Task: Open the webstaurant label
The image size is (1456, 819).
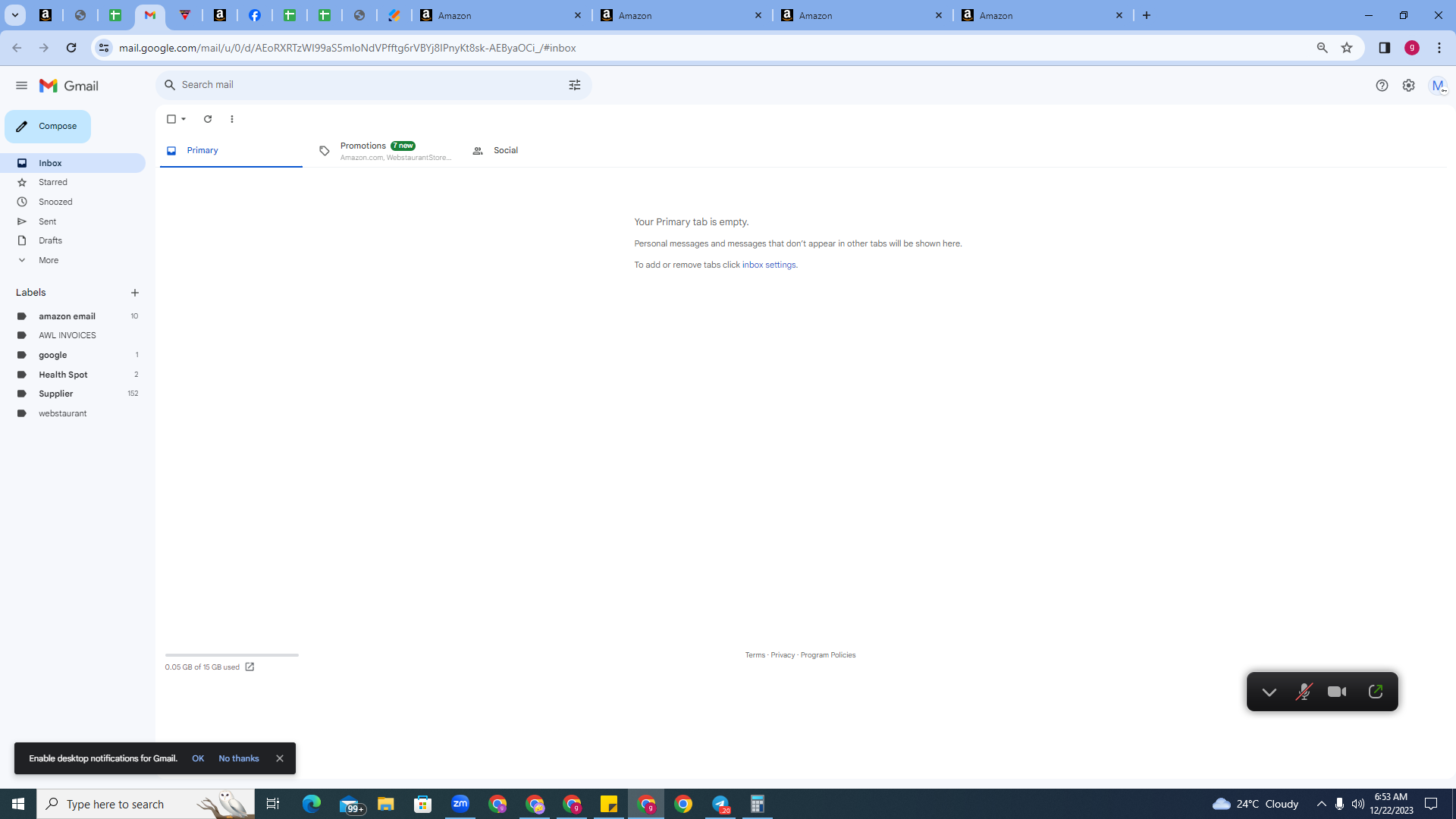Action: [73, 413]
